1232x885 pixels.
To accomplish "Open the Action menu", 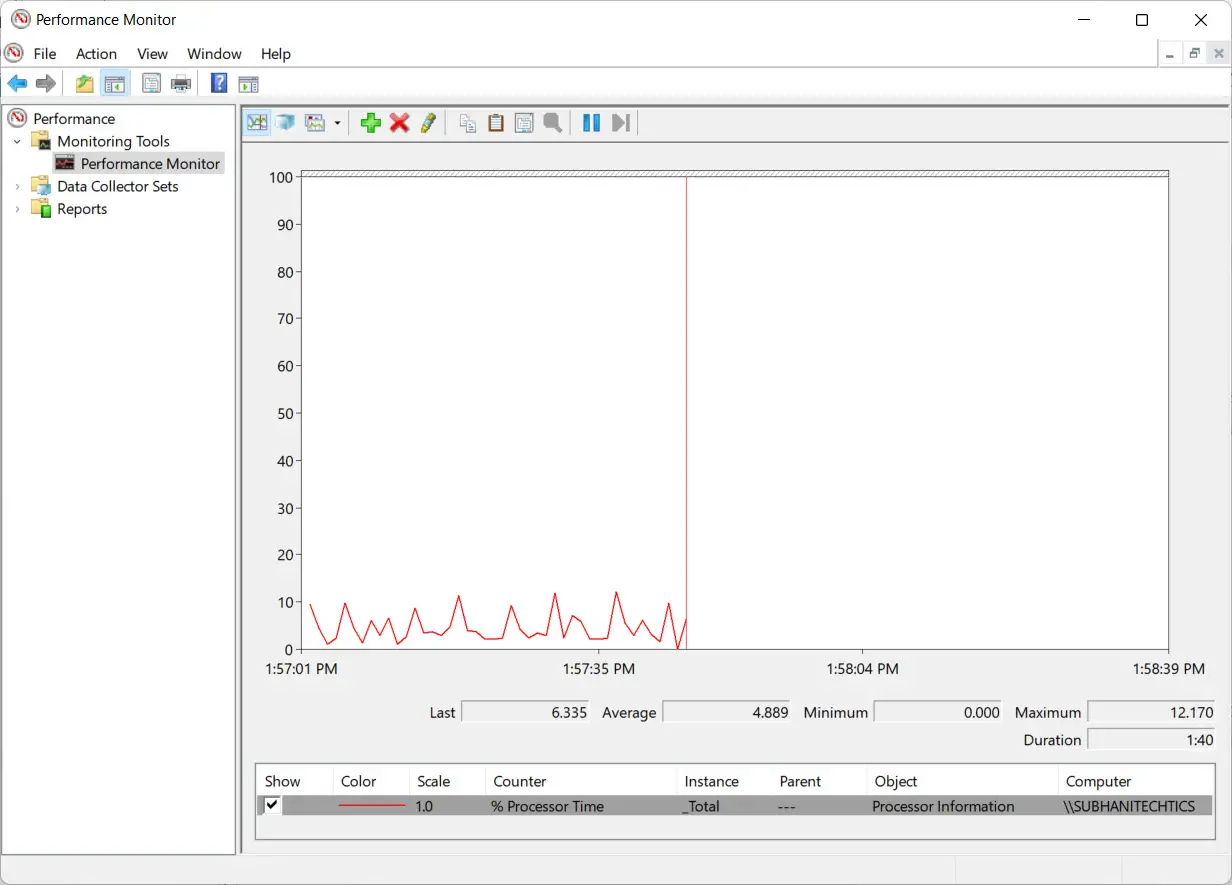I will (96, 54).
